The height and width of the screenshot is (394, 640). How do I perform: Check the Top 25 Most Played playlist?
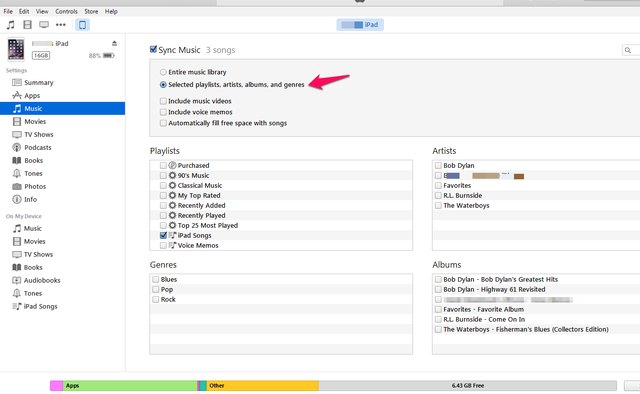[x=163, y=225]
